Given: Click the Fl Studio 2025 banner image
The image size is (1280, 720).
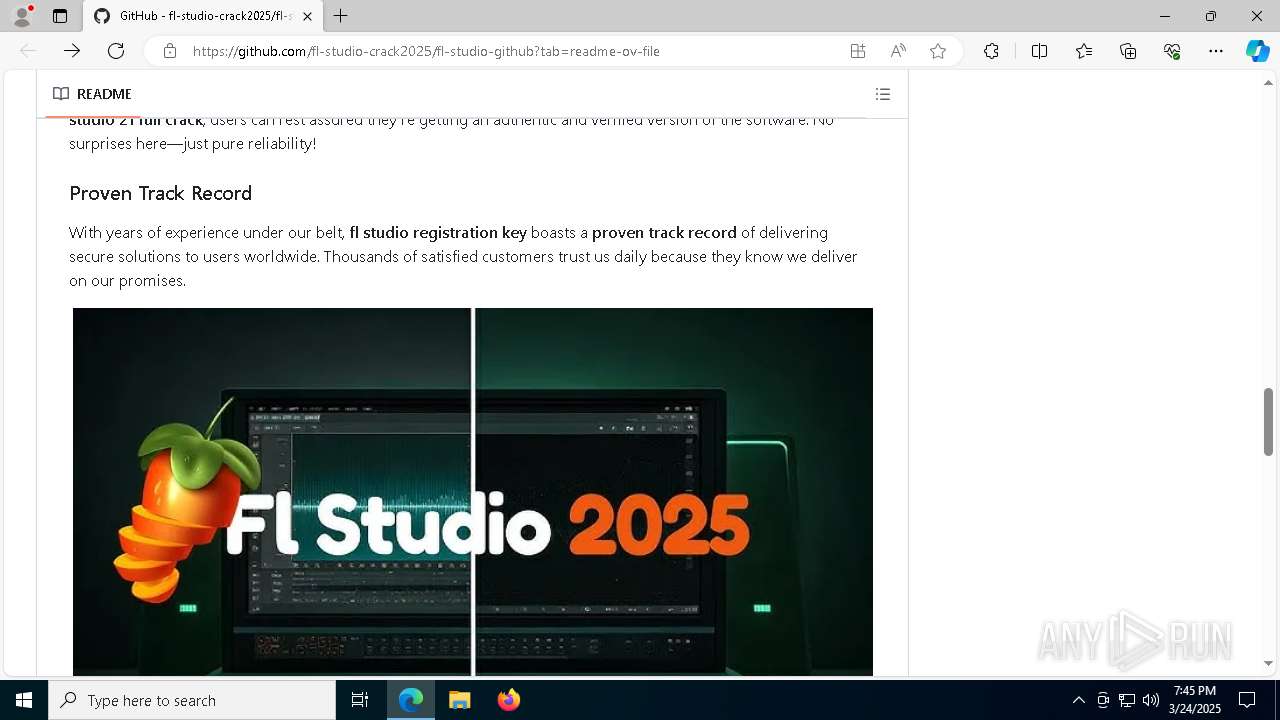Looking at the screenshot, I should click(x=473, y=492).
